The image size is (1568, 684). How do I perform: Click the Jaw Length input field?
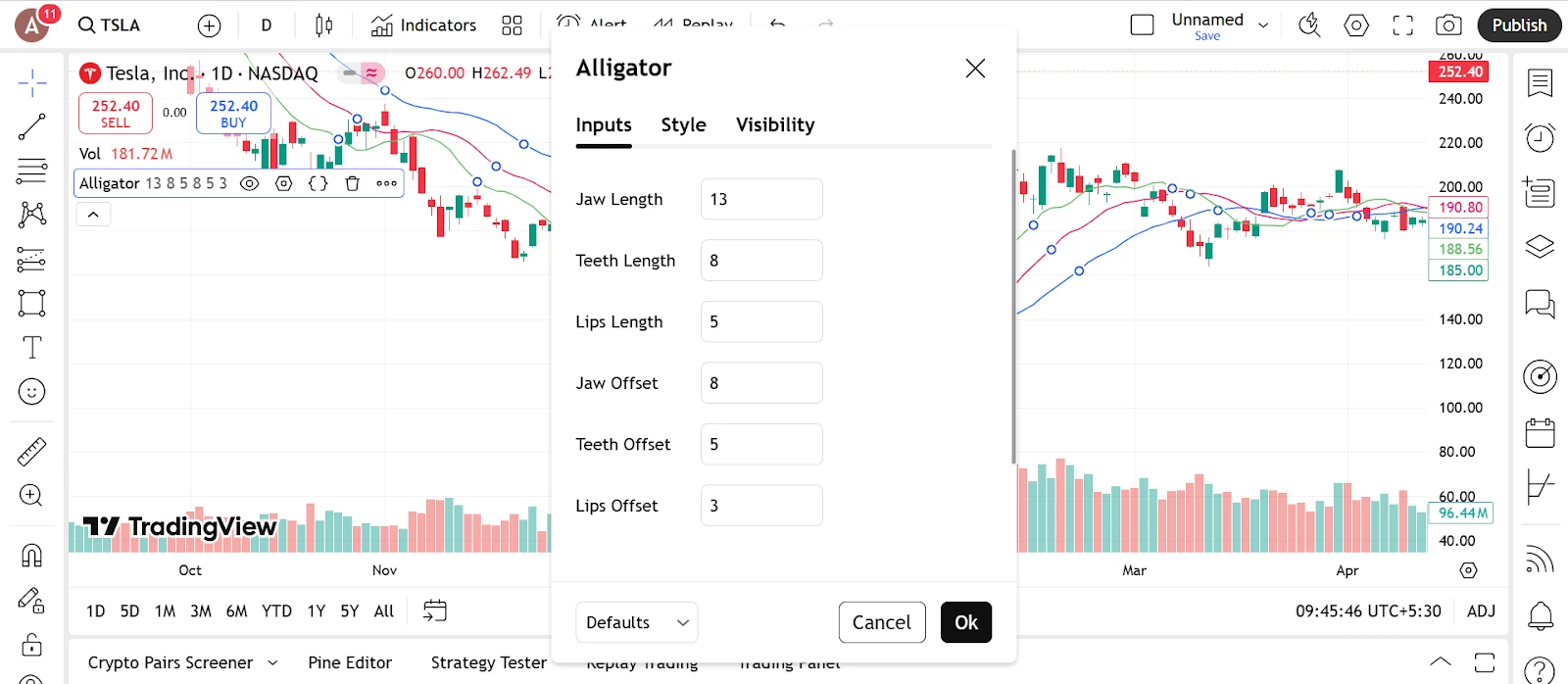point(761,199)
